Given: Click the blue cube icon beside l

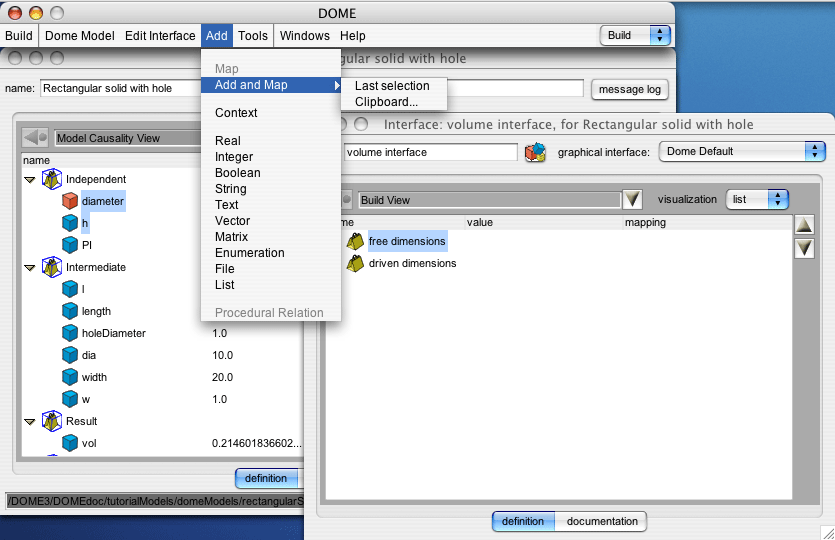Looking at the screenshot, I should point(70,289).
